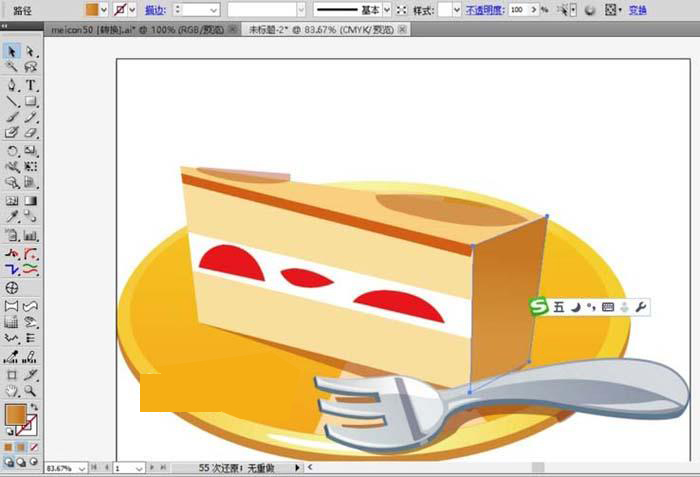Image resolution: width=700 pixels, height=477 pixels.
Task: Expand the opacity slider arrow
Action: point(534,10)
